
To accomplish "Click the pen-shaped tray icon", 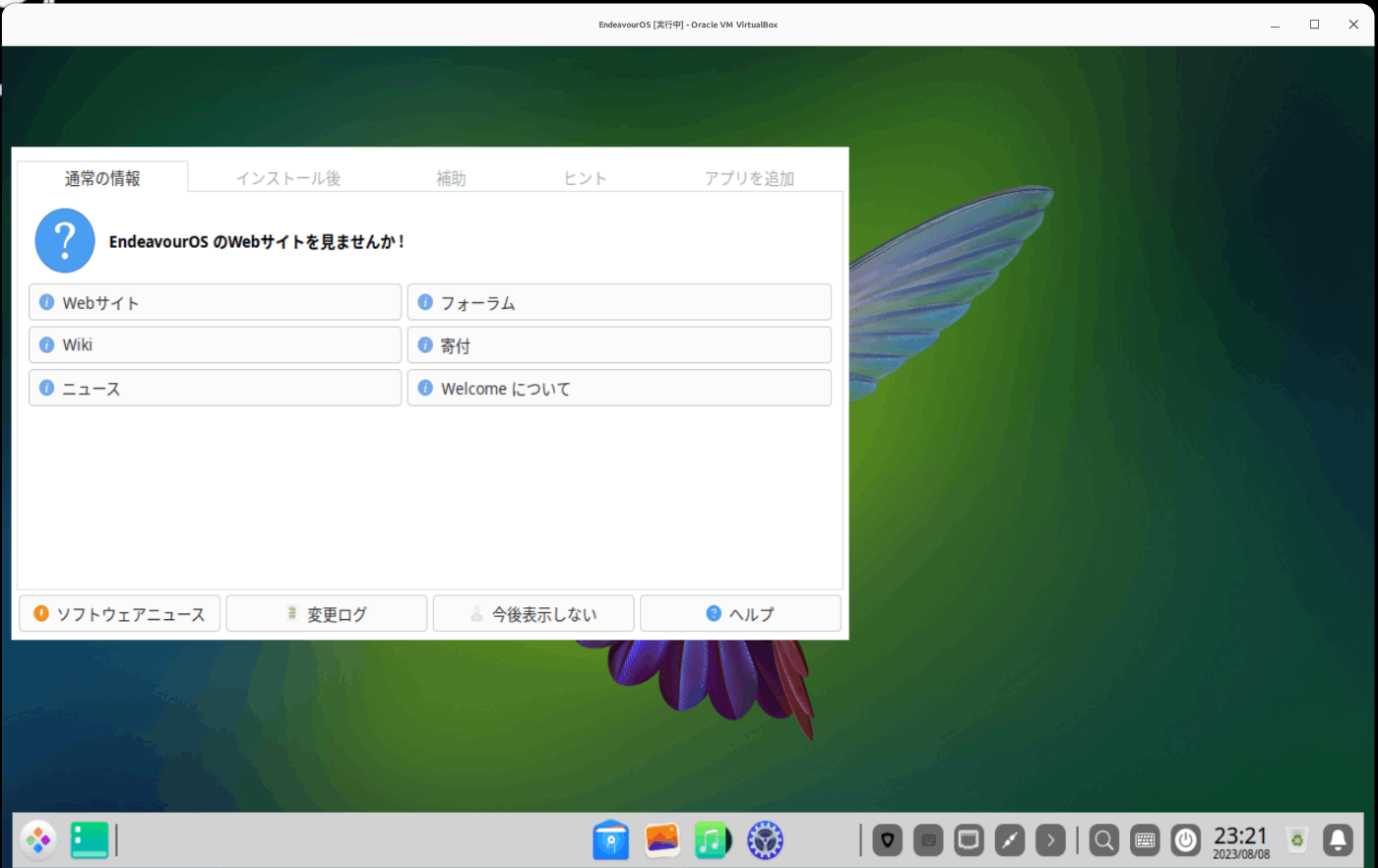I will coord(1010,840).
